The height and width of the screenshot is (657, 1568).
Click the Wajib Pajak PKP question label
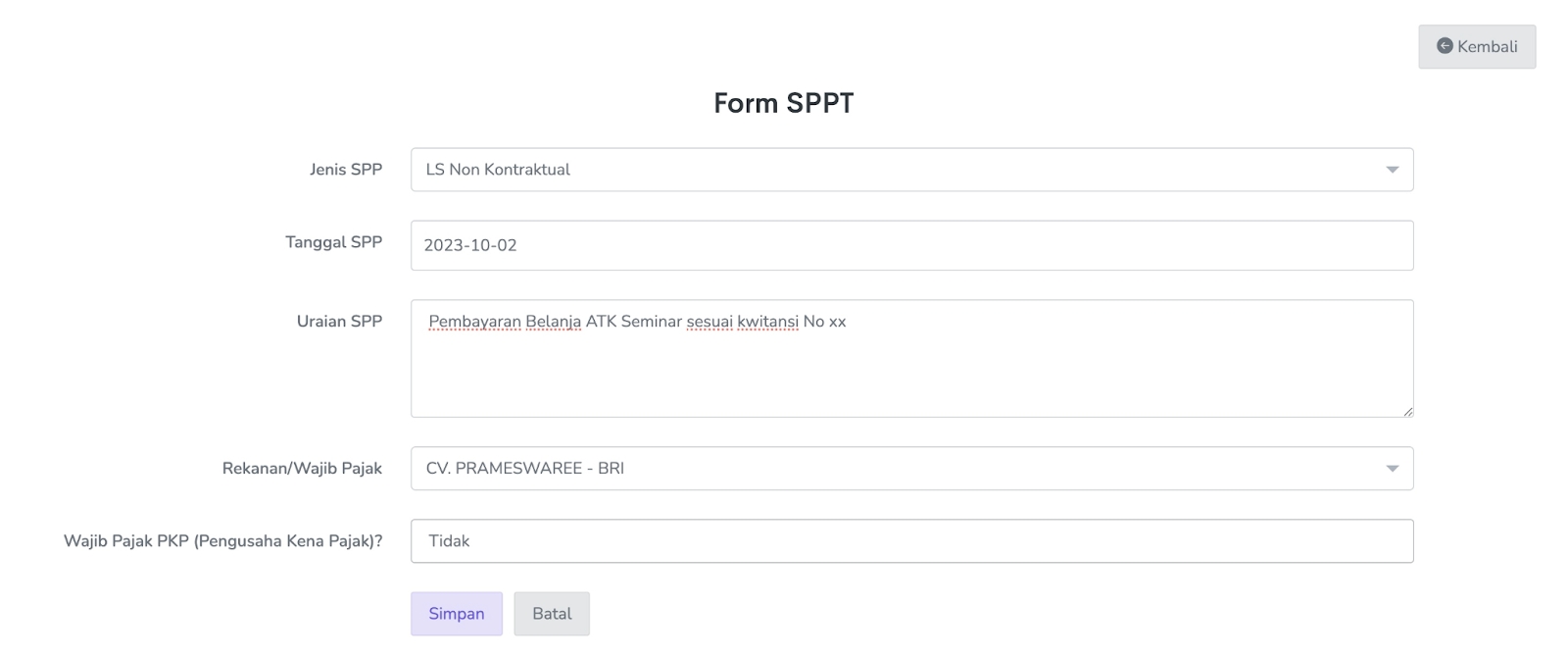coord(223,541)
